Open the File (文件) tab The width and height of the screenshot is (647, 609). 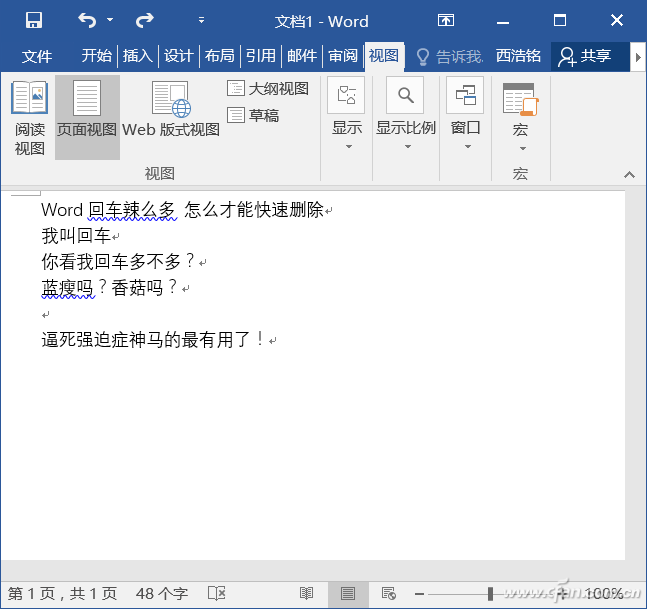[x=37, y=56]
